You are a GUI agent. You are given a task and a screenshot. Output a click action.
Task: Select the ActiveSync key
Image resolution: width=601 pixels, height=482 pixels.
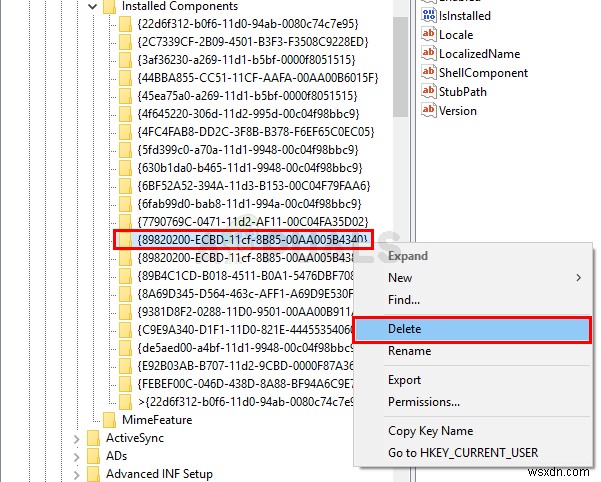(x=135, y=438)
